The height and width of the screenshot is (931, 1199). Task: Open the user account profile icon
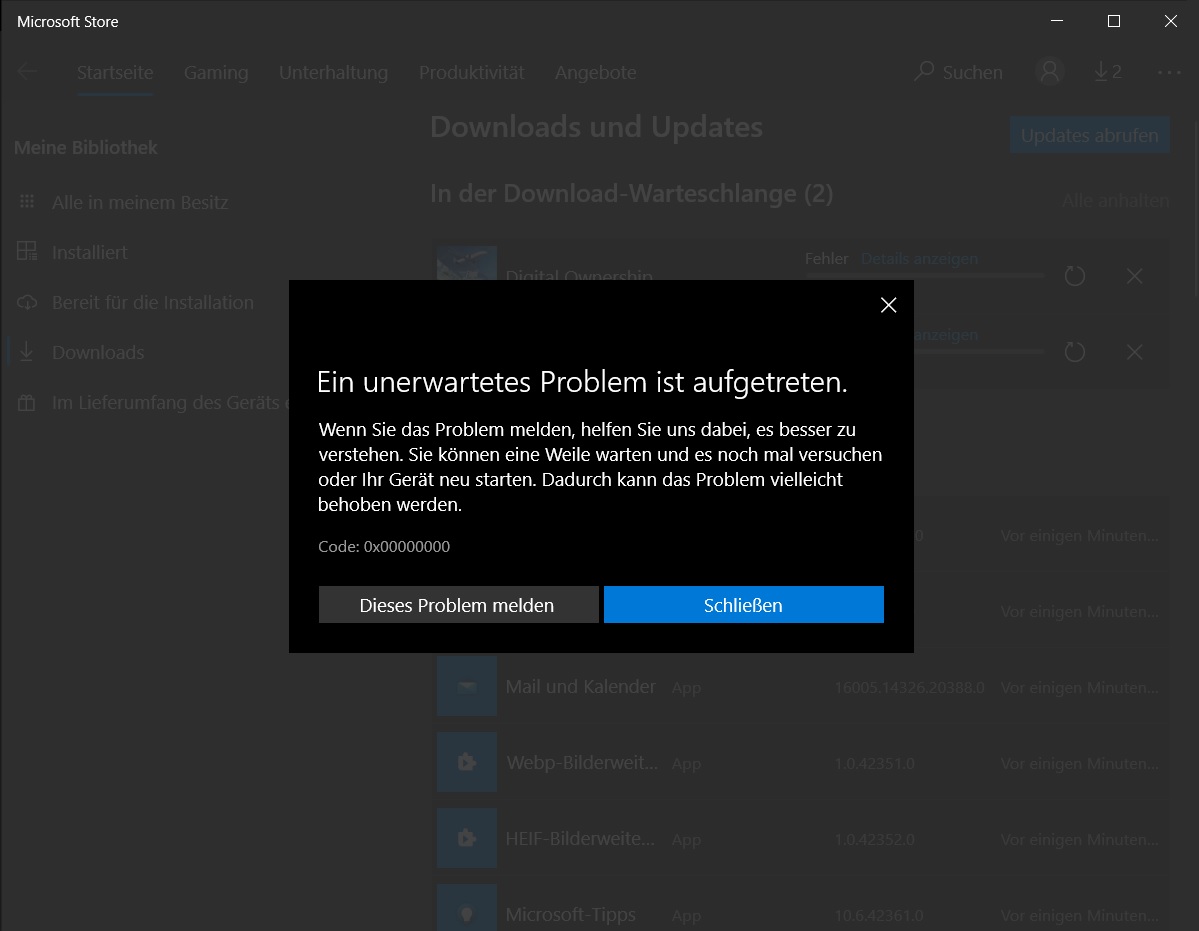pyautogui.click(x=1050, y=72)
